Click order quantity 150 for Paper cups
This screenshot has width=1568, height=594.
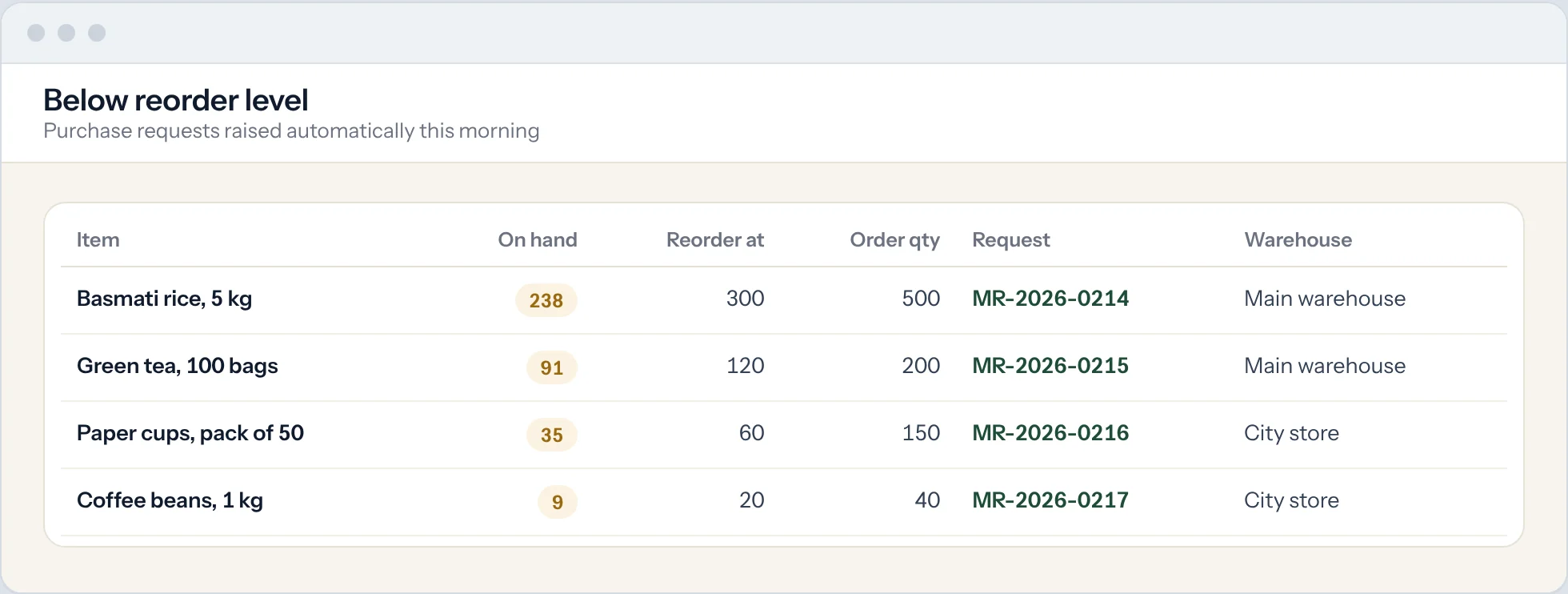click(x=921, y=433)
